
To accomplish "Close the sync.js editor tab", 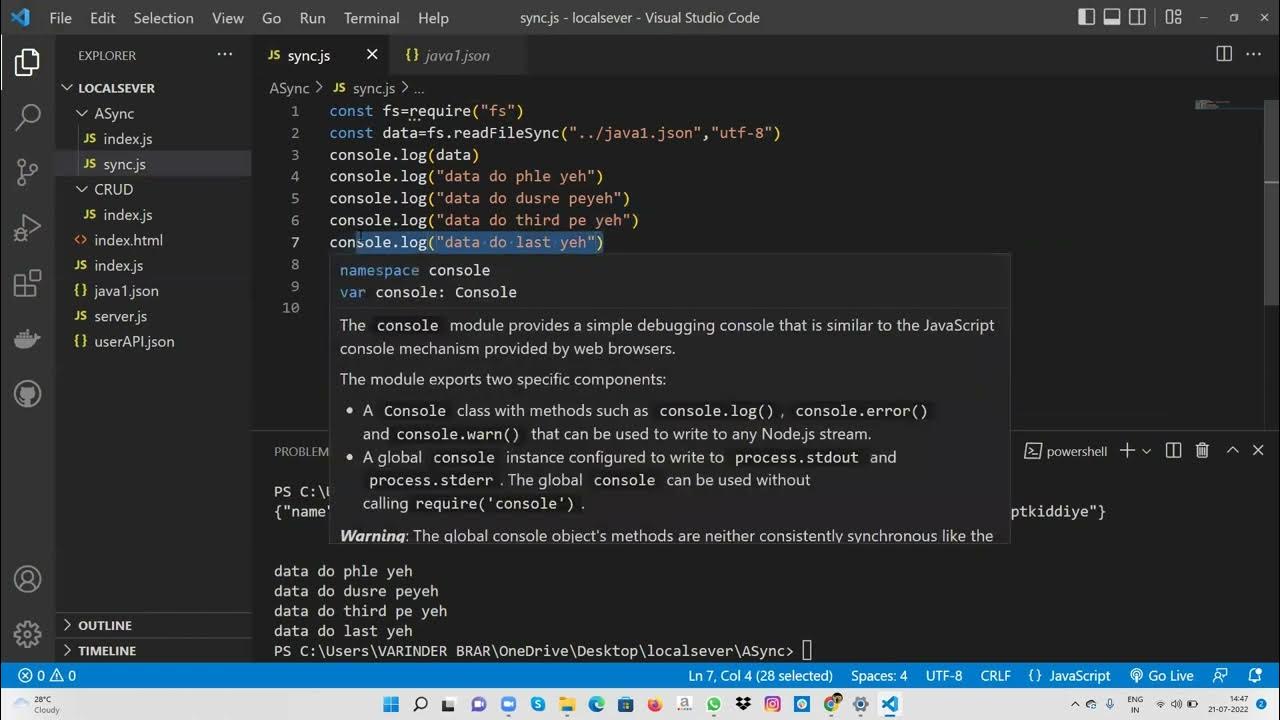I will 372,55.
